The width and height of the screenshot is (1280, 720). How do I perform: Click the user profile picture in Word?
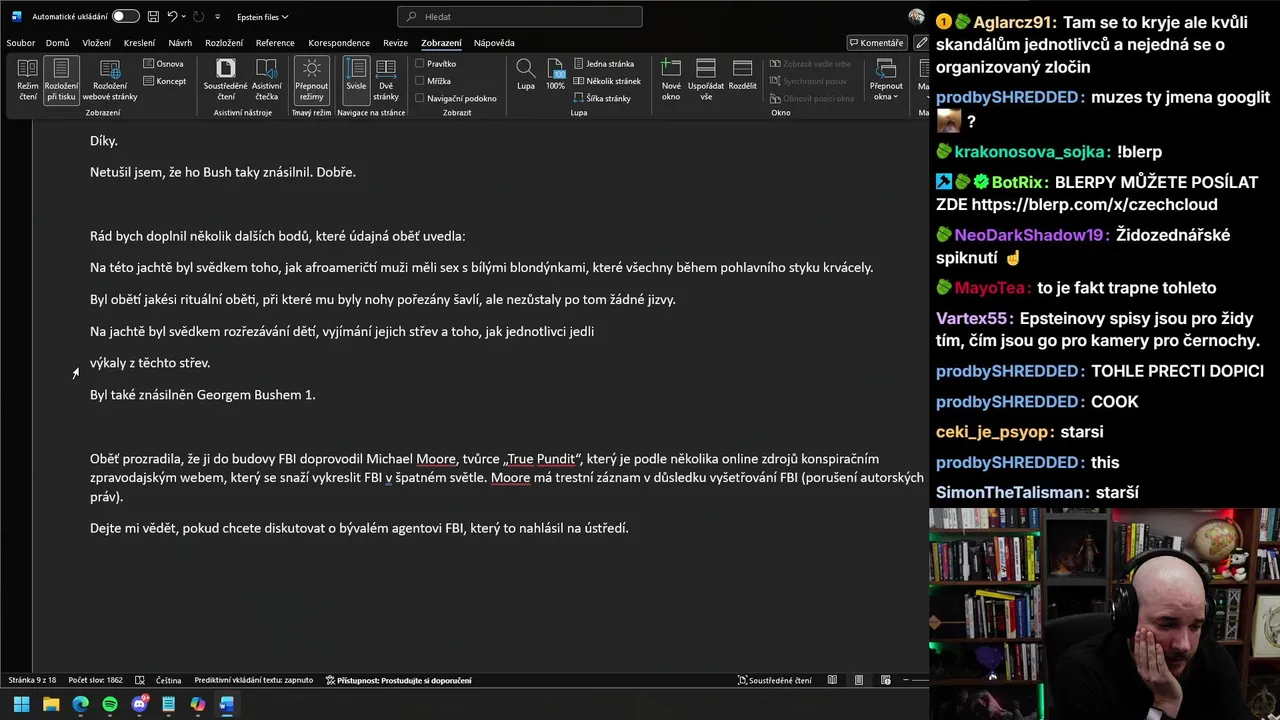(x=916, y=17)
